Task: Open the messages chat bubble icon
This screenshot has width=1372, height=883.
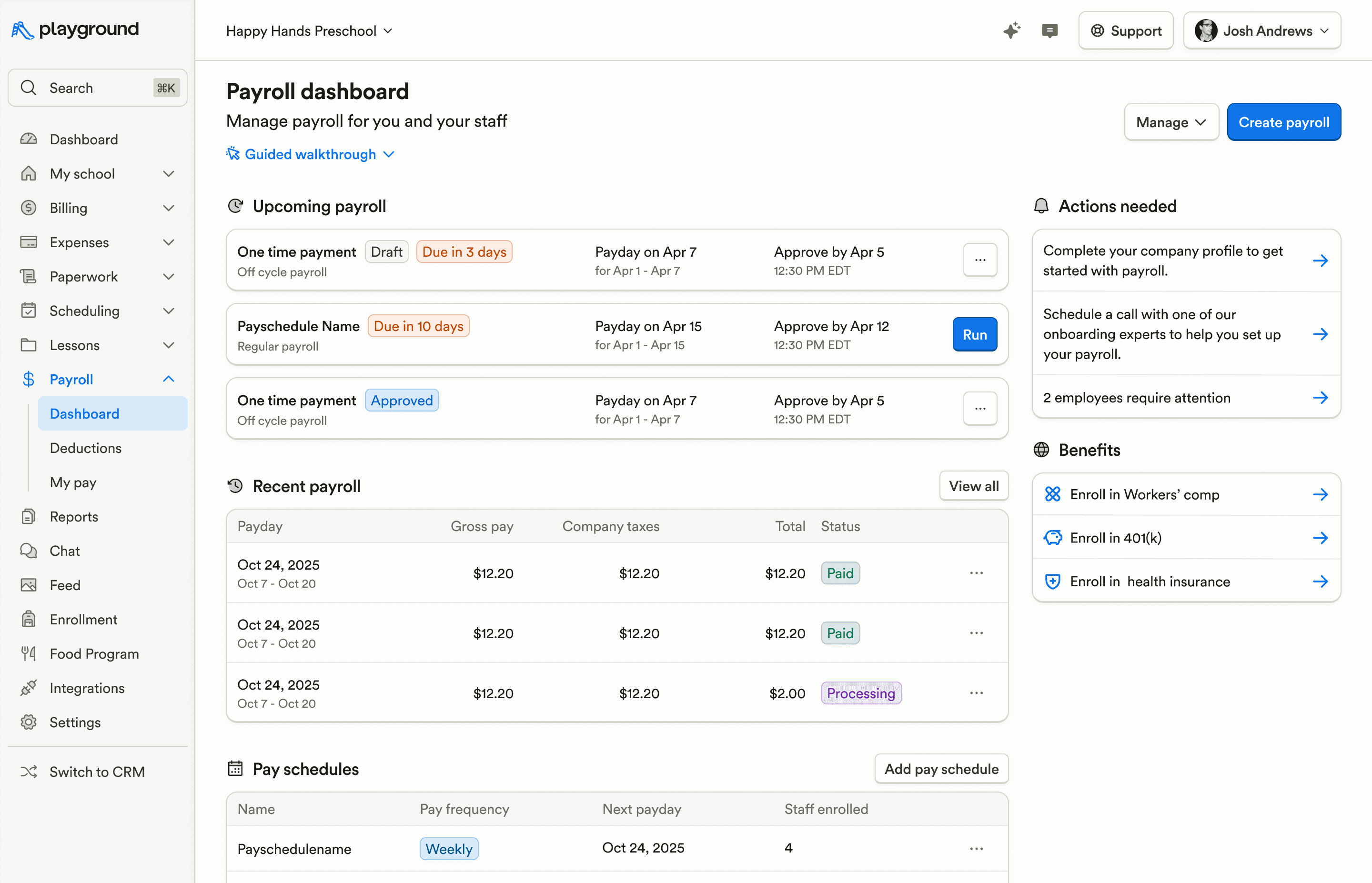Action: coord(1049,30)
